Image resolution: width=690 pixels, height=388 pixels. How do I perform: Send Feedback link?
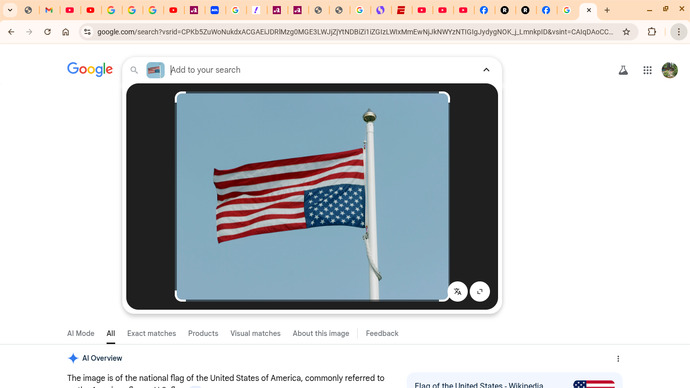(382, 333)
